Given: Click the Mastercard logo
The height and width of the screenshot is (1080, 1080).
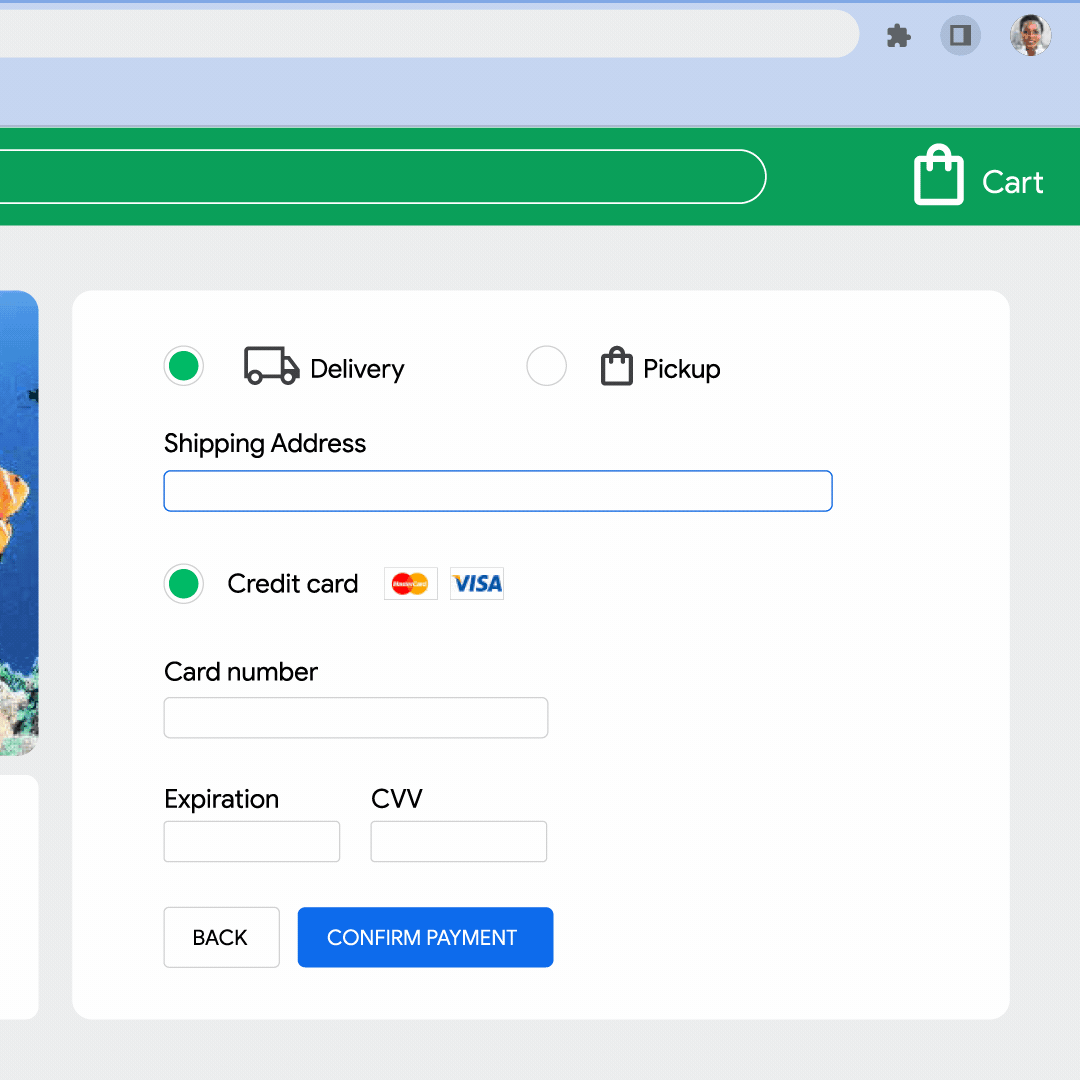Looking at the screenshot, I should [410, 584].
